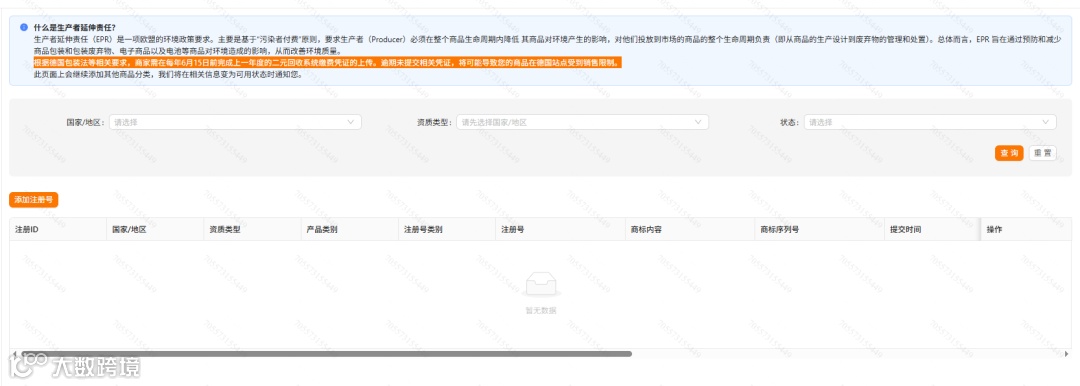Click the 暂无数据 placeholder text
Viewport: 1080px width, 386px height.
541,310
